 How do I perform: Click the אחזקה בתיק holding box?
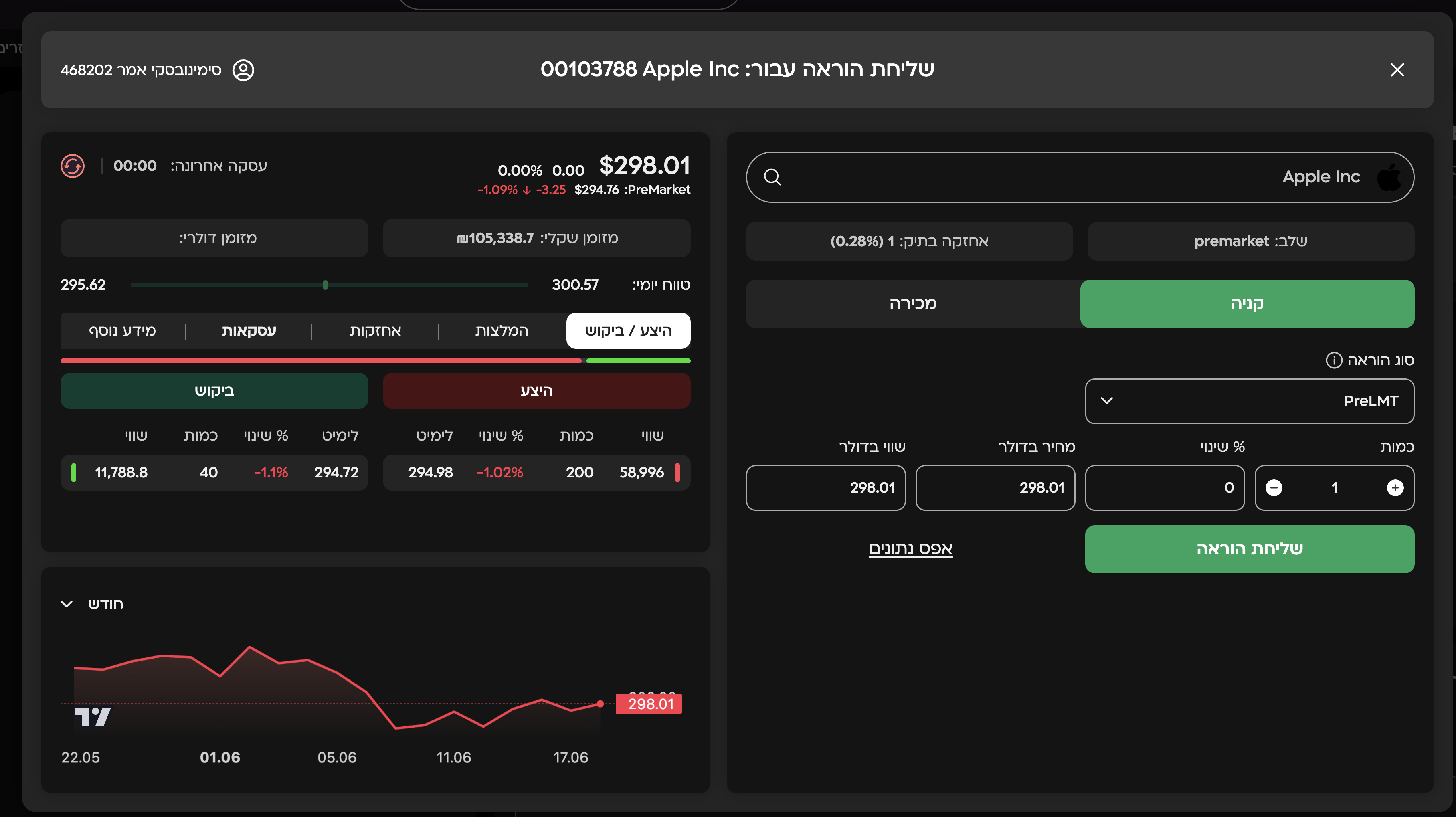909,241
